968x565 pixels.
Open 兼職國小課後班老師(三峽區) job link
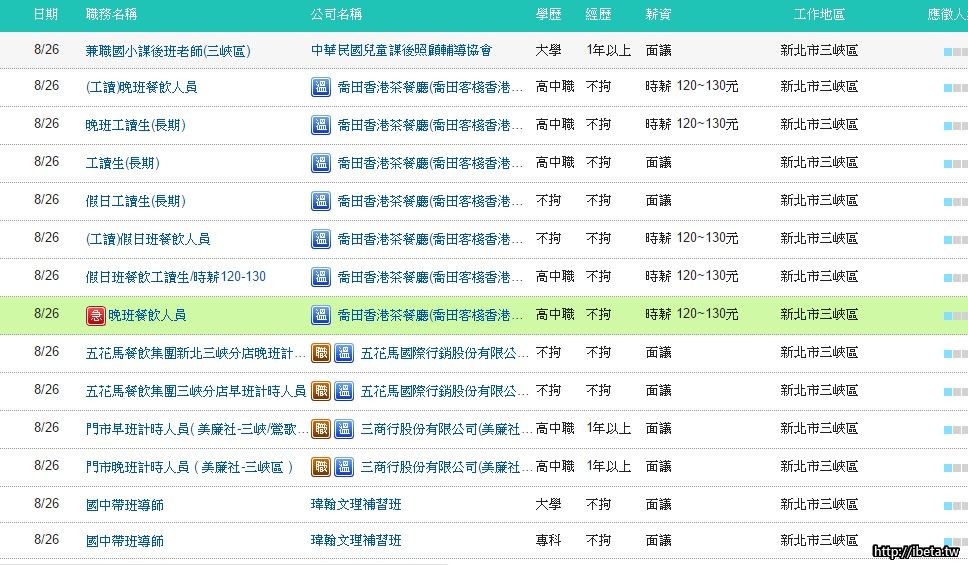[x=167, y=50]
